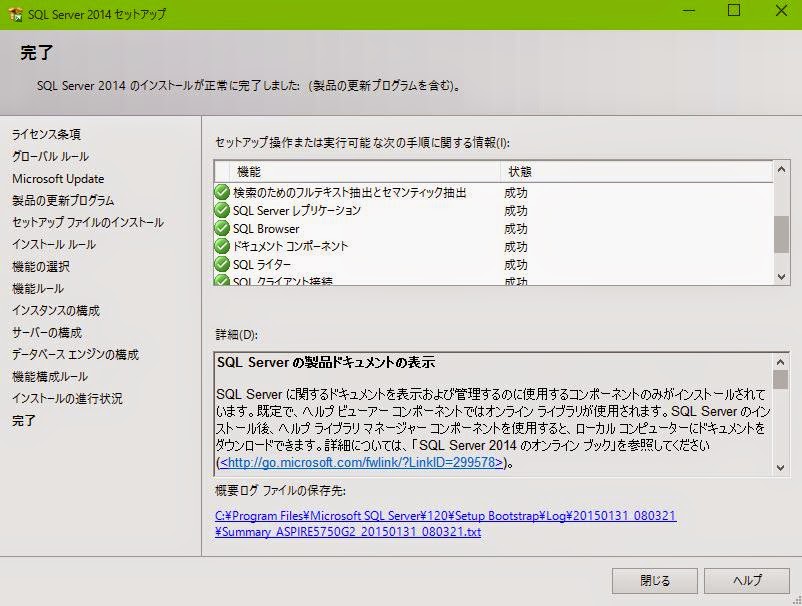Select the 製品の更新プログラム step
Screen dimensions: 802x606
click(63, 200)
